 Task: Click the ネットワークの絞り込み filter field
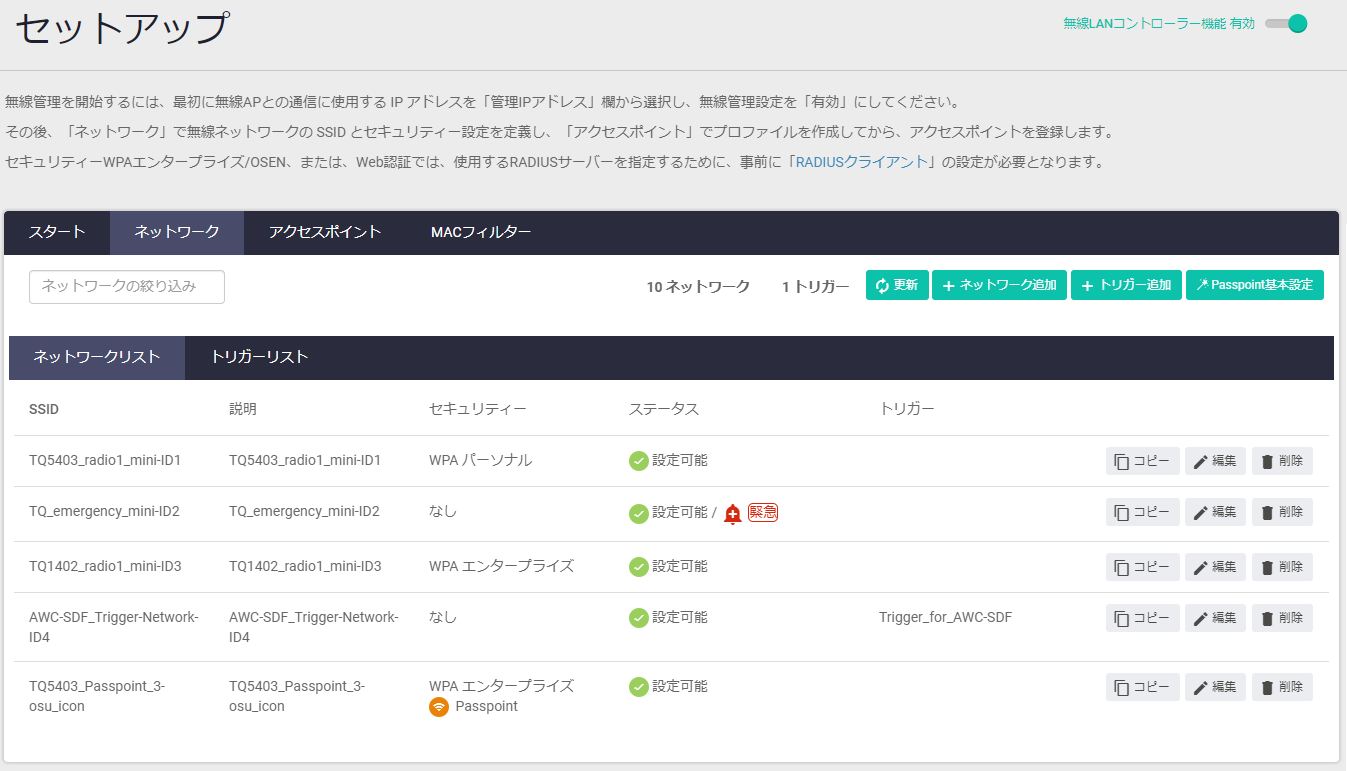(x=127, y=286)
